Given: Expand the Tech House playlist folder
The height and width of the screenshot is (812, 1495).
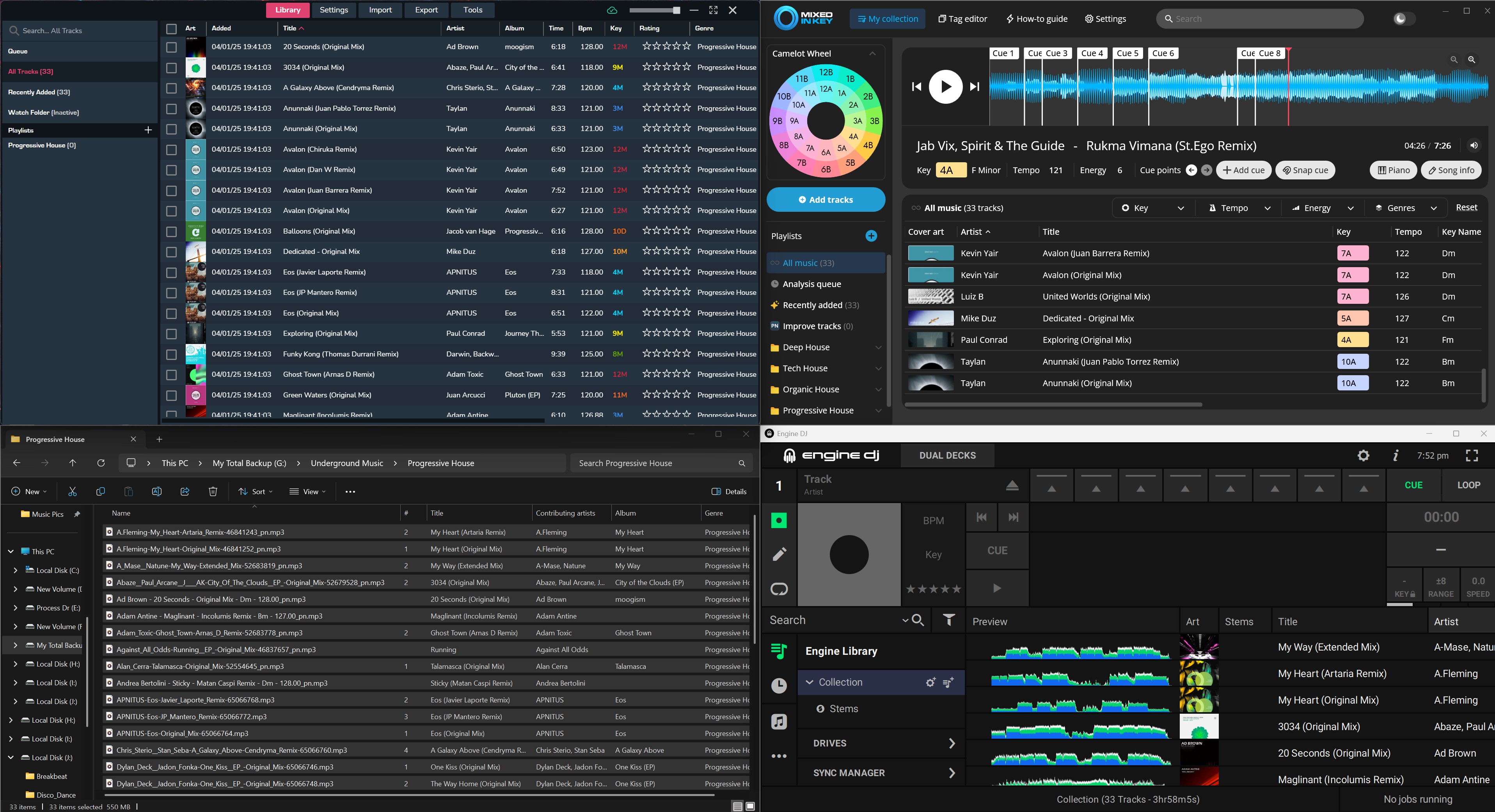Looking at the screenshot, I should click(878, 368).
